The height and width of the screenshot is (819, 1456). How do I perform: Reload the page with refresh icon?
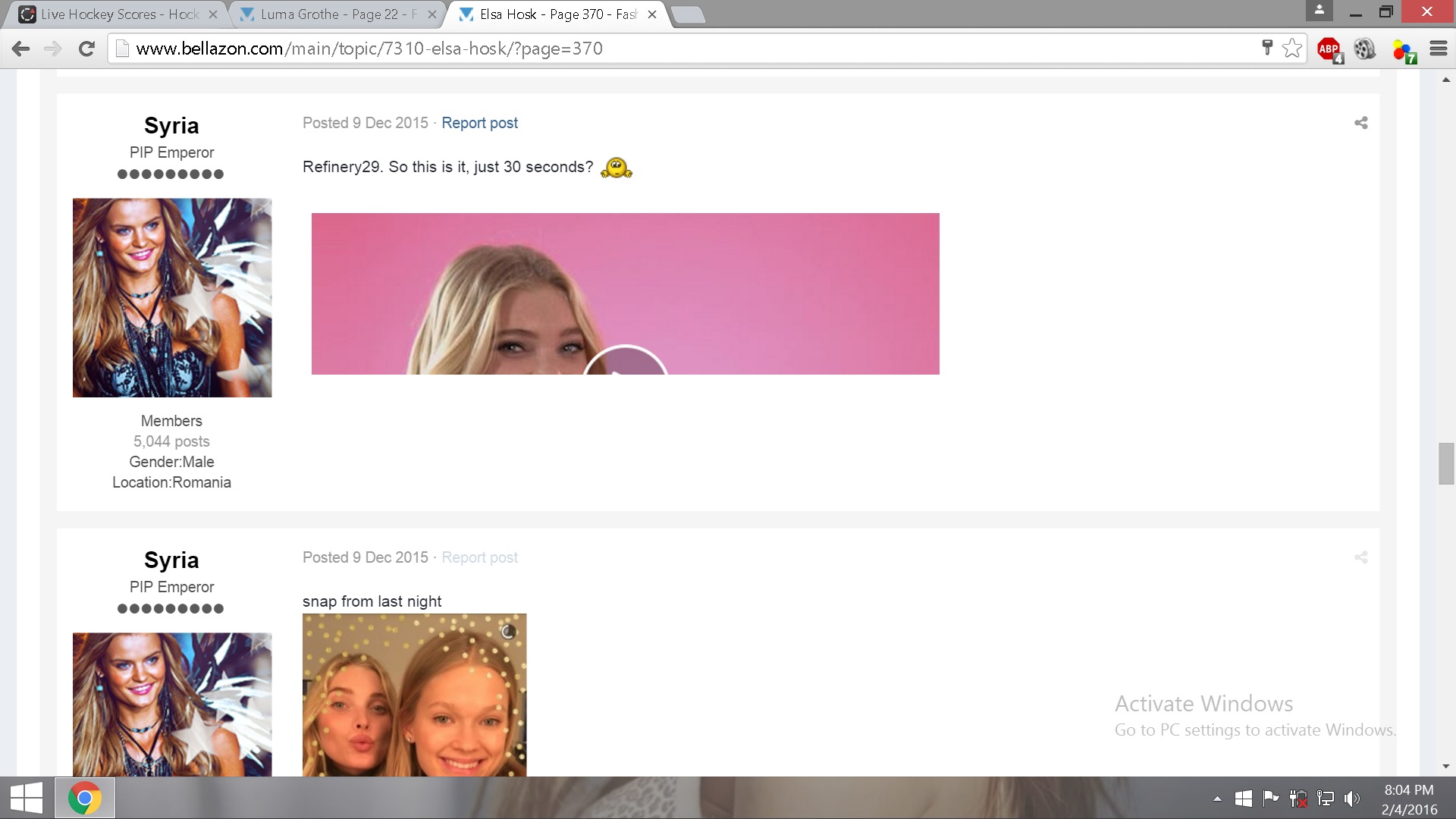coord(86,49)
